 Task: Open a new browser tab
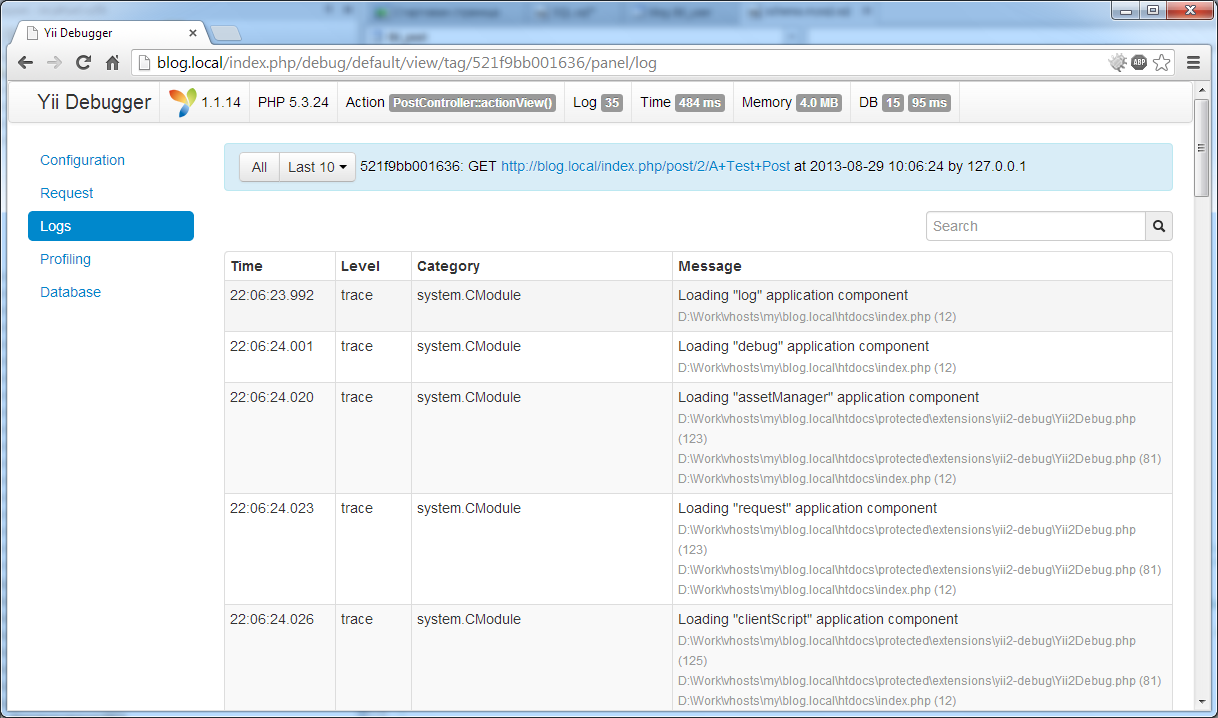(x=226, y=33)
